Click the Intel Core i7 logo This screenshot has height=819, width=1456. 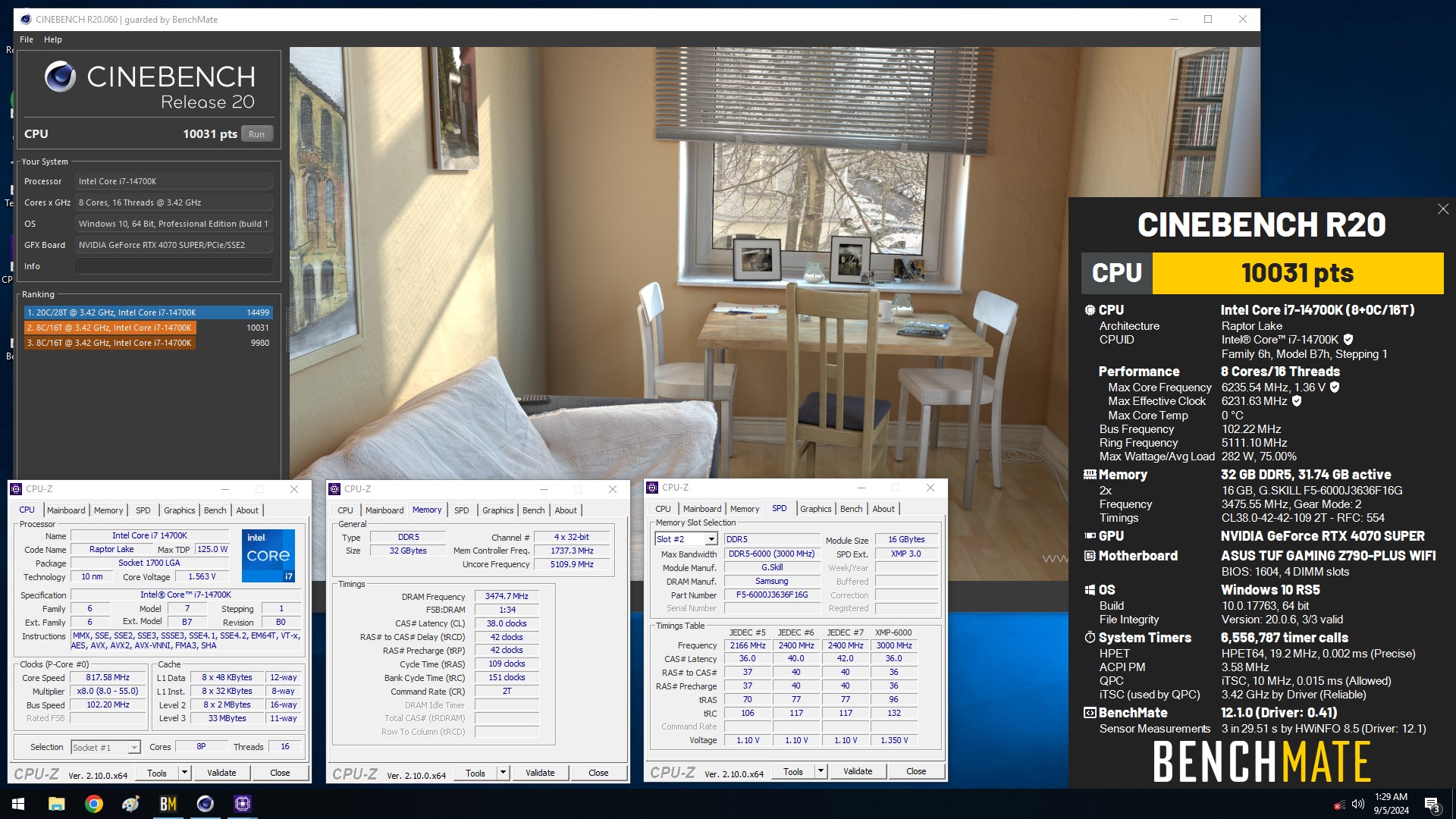(x=268, y=556)
